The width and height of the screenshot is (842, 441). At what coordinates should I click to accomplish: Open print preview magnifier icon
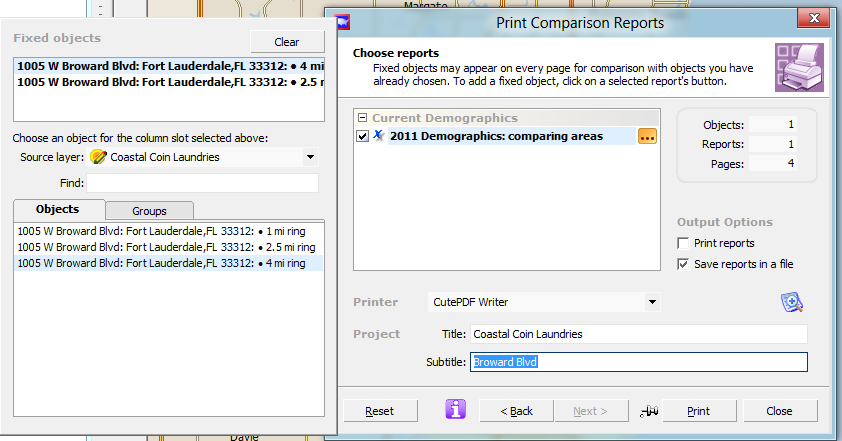click(793, 303)
